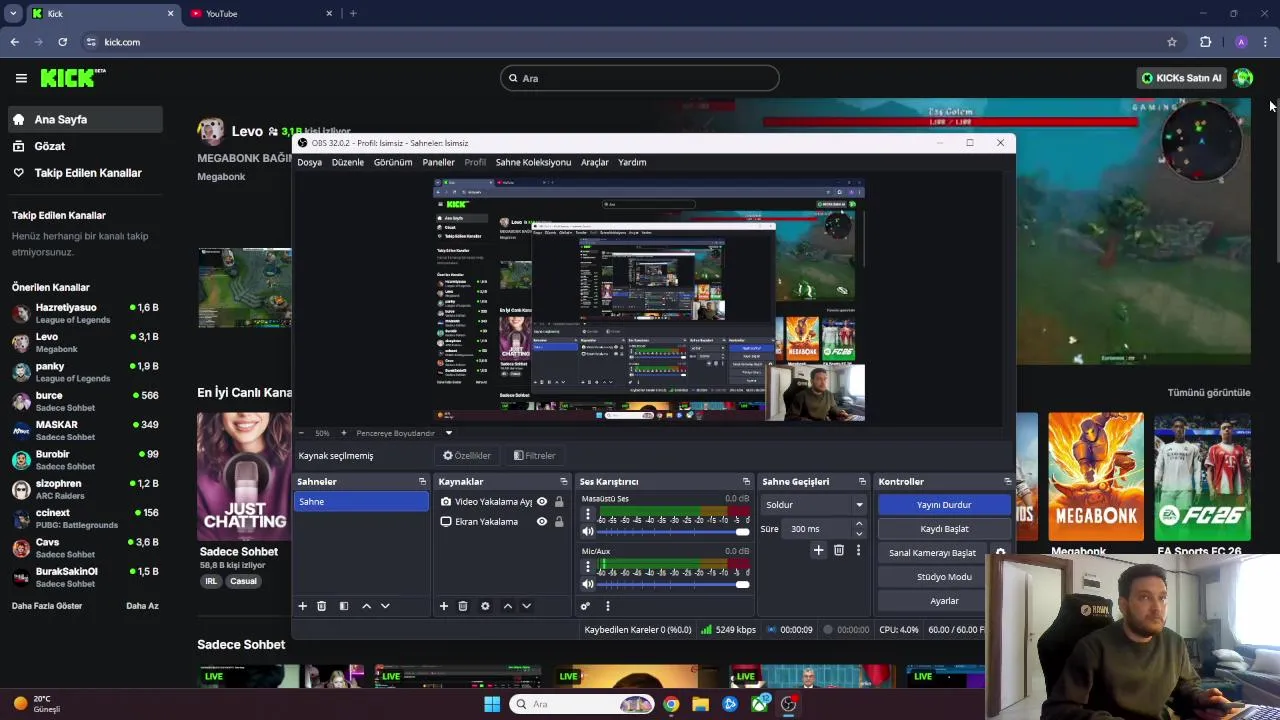Viewport: 1280px width, 720px height.
Task: Open the Dosya menu in OBS
Action: [310, 162]
